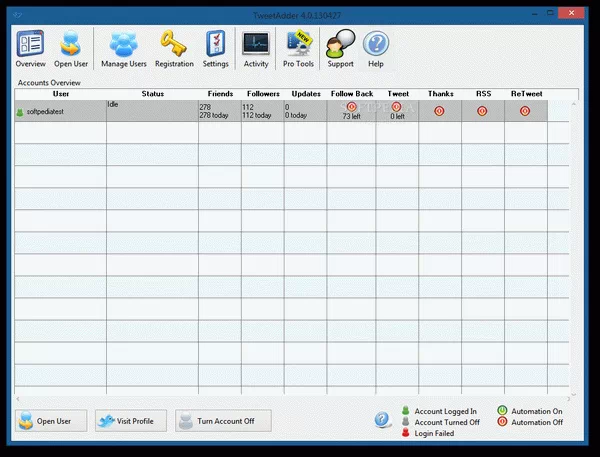Screen dimensions: 600x457
Task: Click the Account Logged In legend icon
Action: (406, 411)
